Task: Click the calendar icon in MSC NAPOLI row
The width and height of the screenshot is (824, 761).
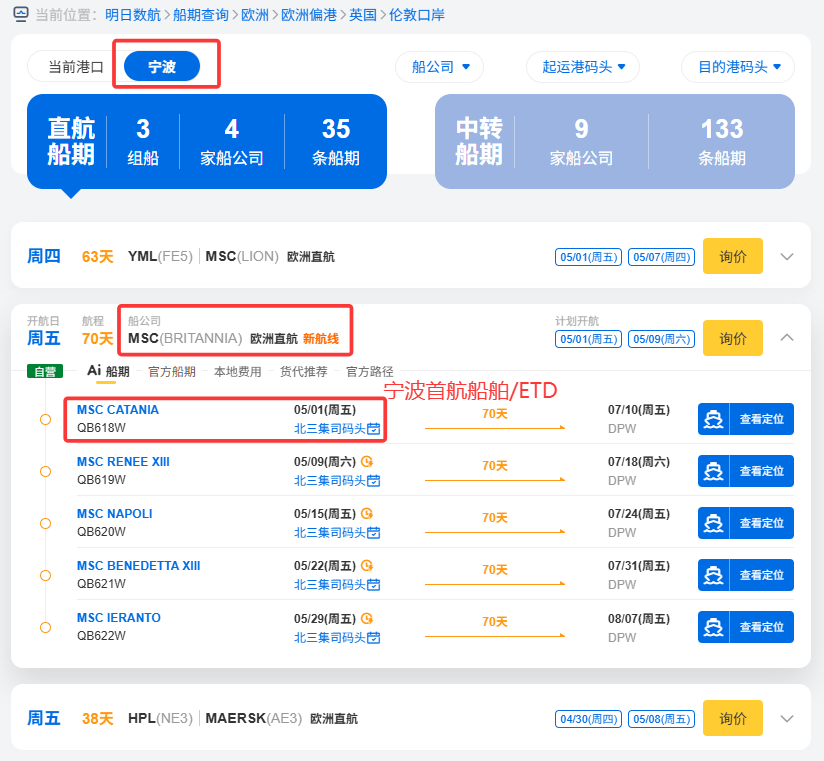Action: pyautogui.click(x=374, y=533)
